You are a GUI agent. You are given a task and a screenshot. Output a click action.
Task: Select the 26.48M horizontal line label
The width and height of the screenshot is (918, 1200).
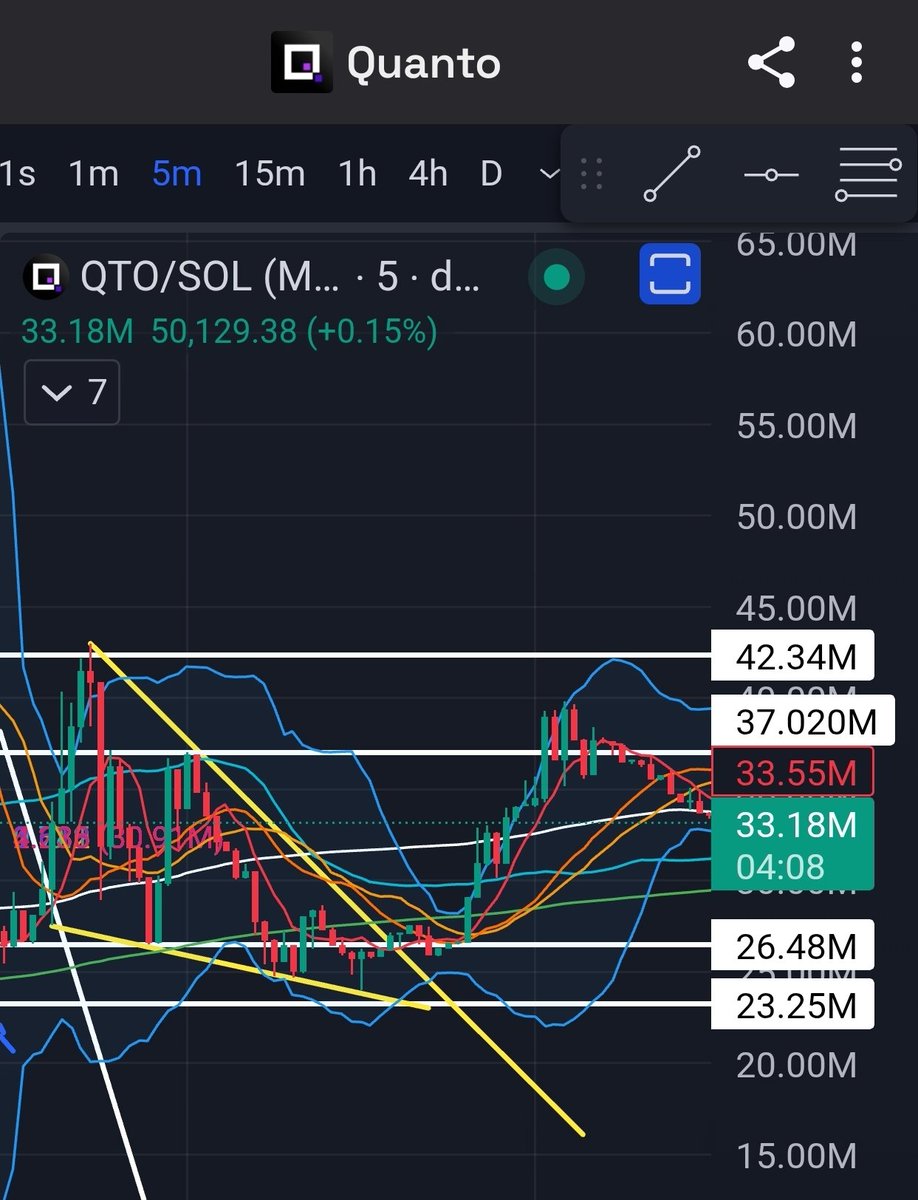(x=792, y=945)
